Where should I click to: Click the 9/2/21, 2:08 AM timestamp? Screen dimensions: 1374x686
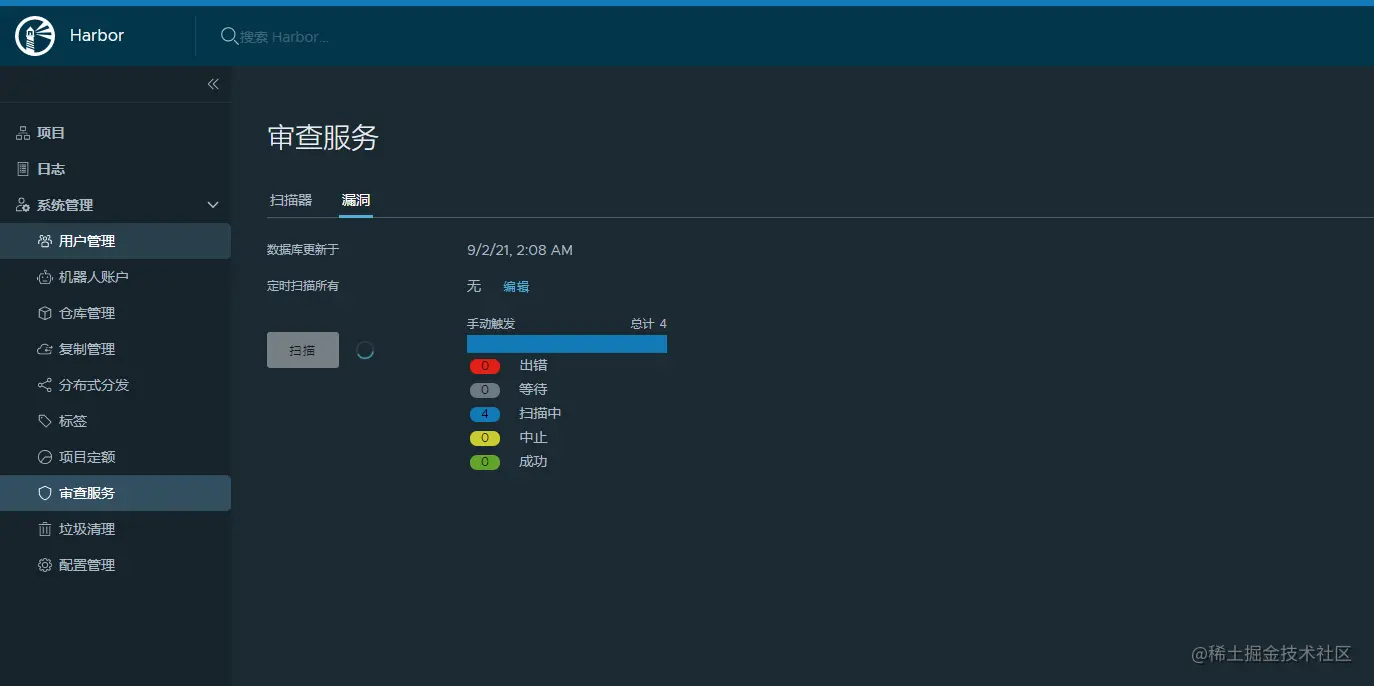click(x=520, y=250)
